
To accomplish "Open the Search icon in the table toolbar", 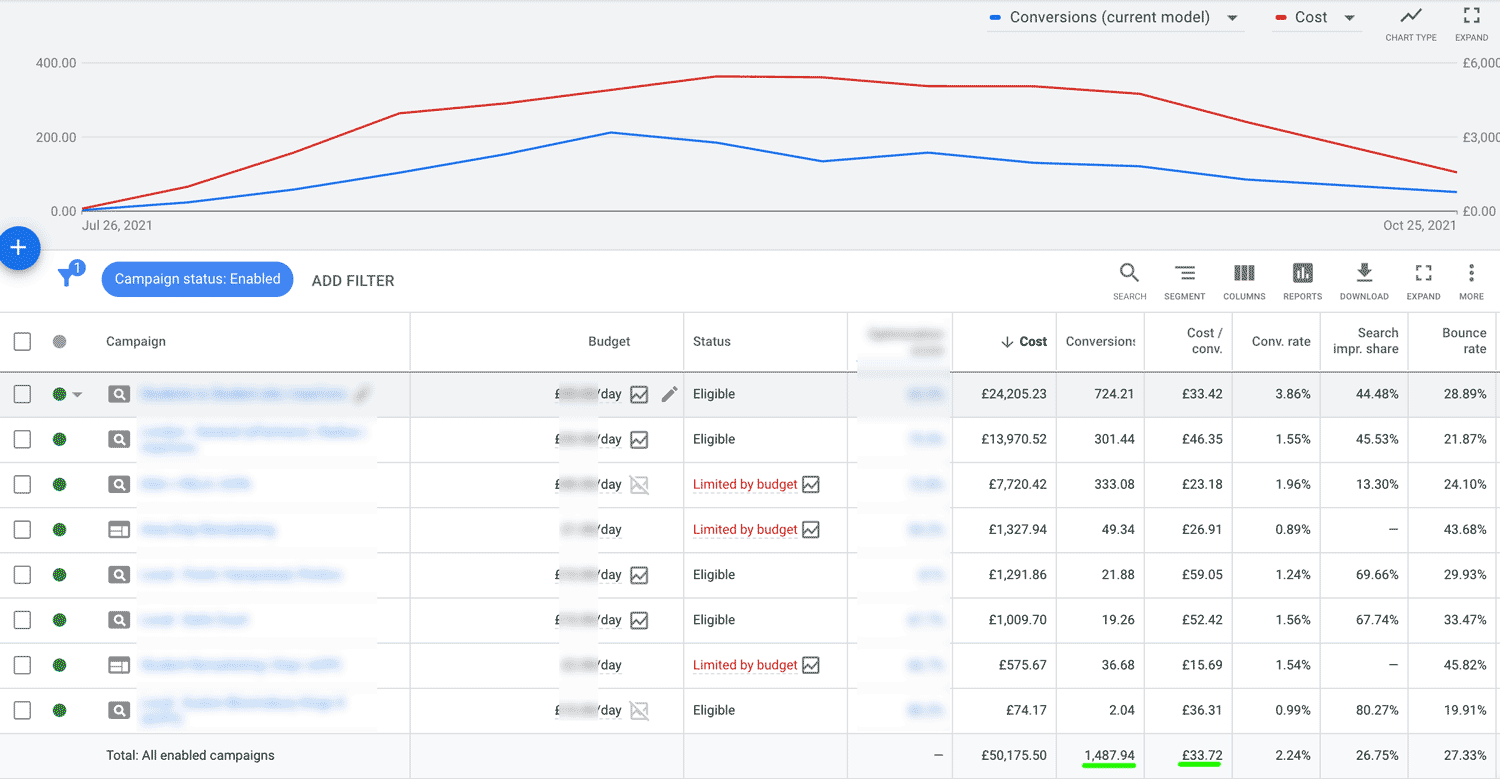I will 1129,274.
